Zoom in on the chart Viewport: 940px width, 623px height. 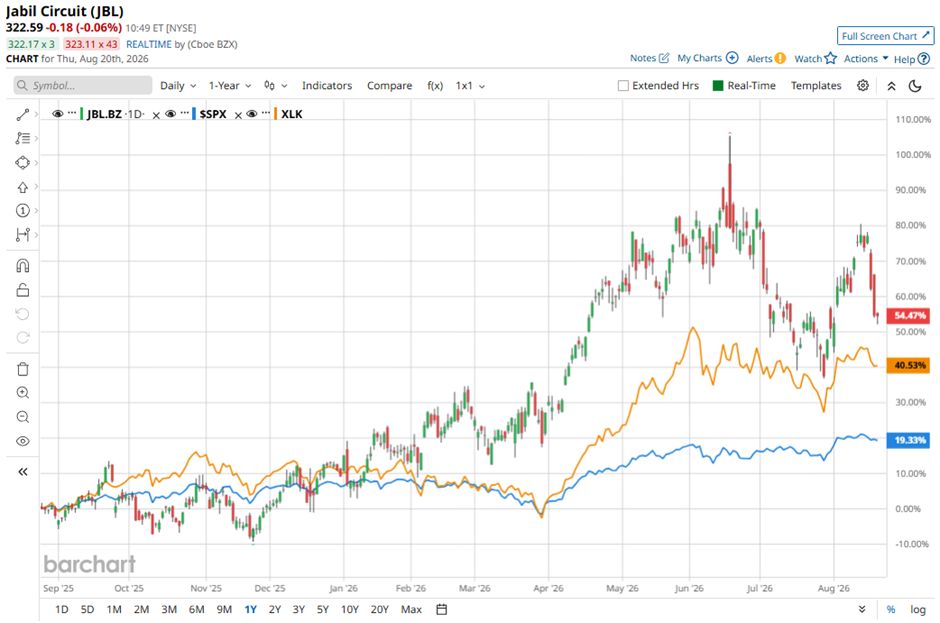coord(23,393)
